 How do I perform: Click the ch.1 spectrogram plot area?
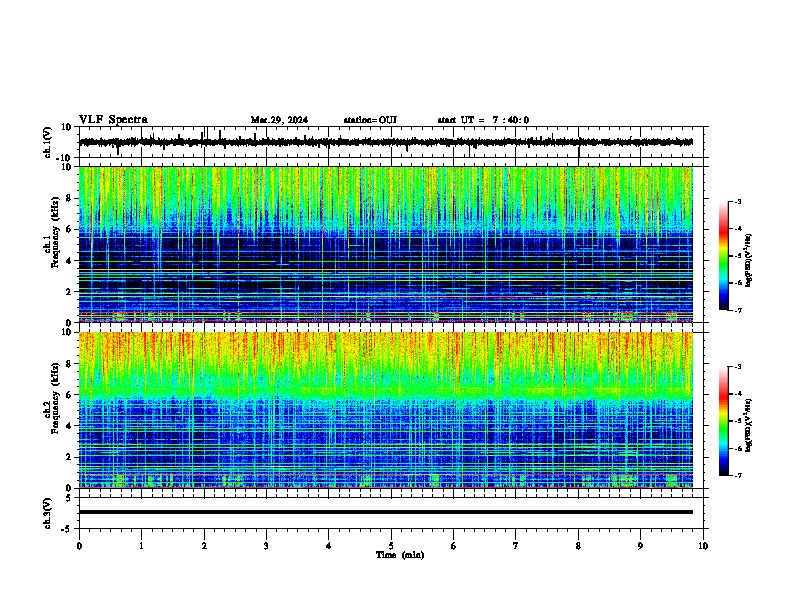(386, 244)
